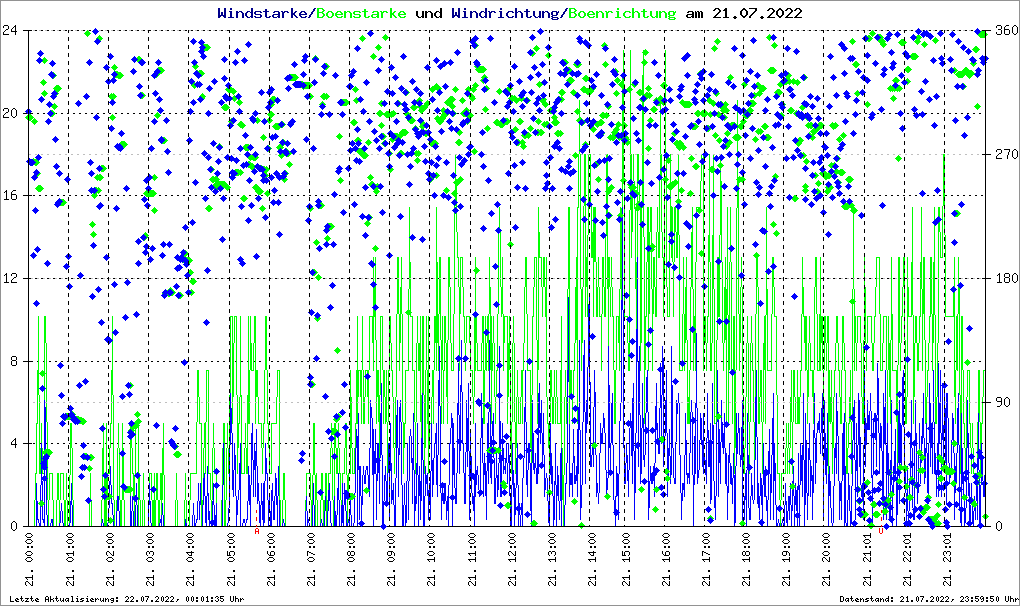Click the date '21.07.2022' in the title

(756, 13)
